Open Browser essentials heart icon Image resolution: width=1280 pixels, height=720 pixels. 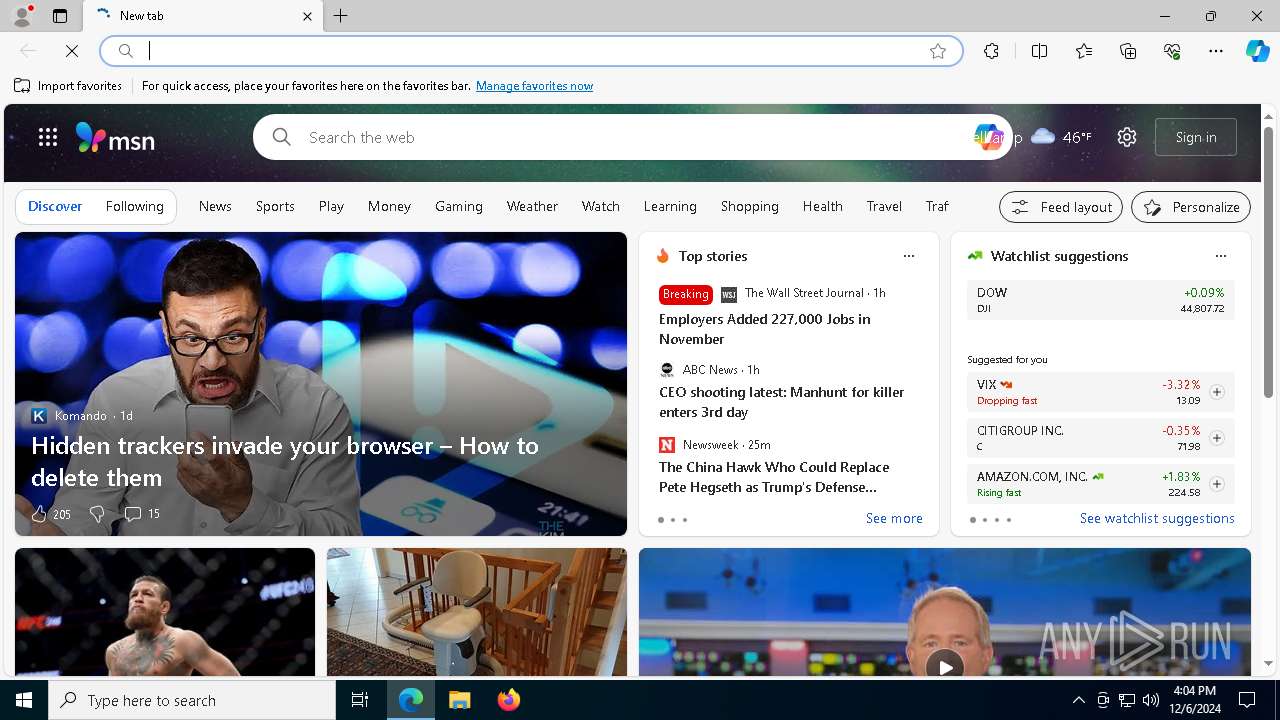point(1172,51)
